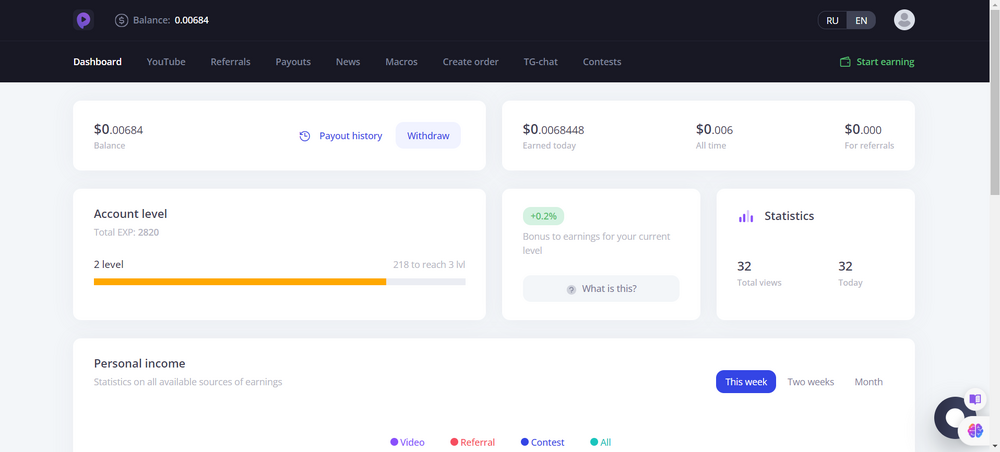The height and width of the screenshot is (452, 1000).
Task: Open the round chat widget bubble
Action: pyautogui.click(x=951, y=417)
